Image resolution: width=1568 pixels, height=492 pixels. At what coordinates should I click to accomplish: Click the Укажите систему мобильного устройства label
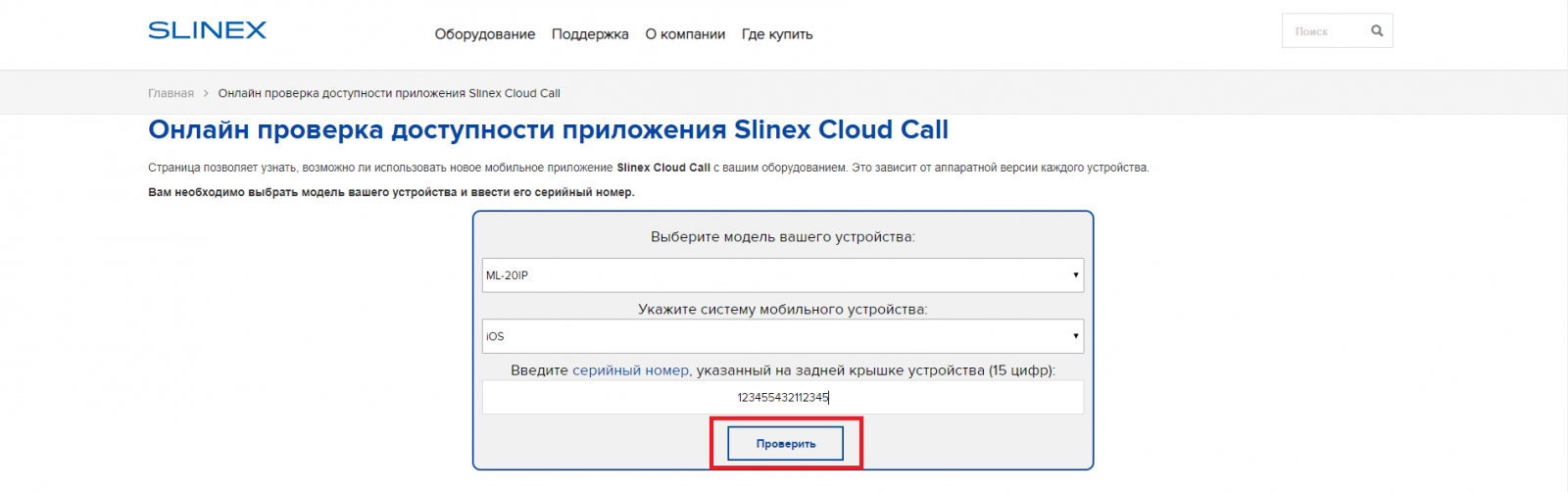[783, 310]
